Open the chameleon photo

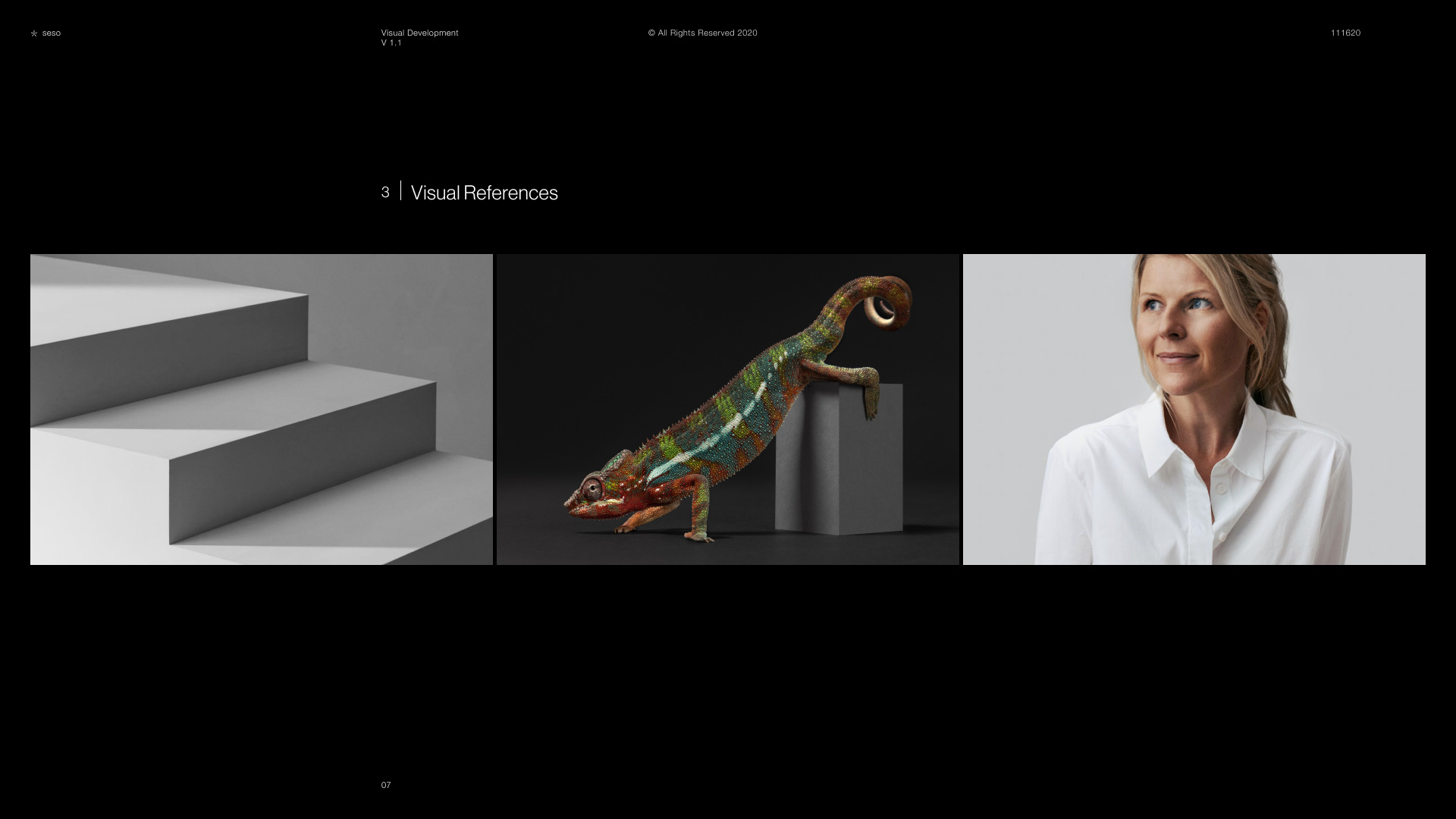click(x=727, y=409)
